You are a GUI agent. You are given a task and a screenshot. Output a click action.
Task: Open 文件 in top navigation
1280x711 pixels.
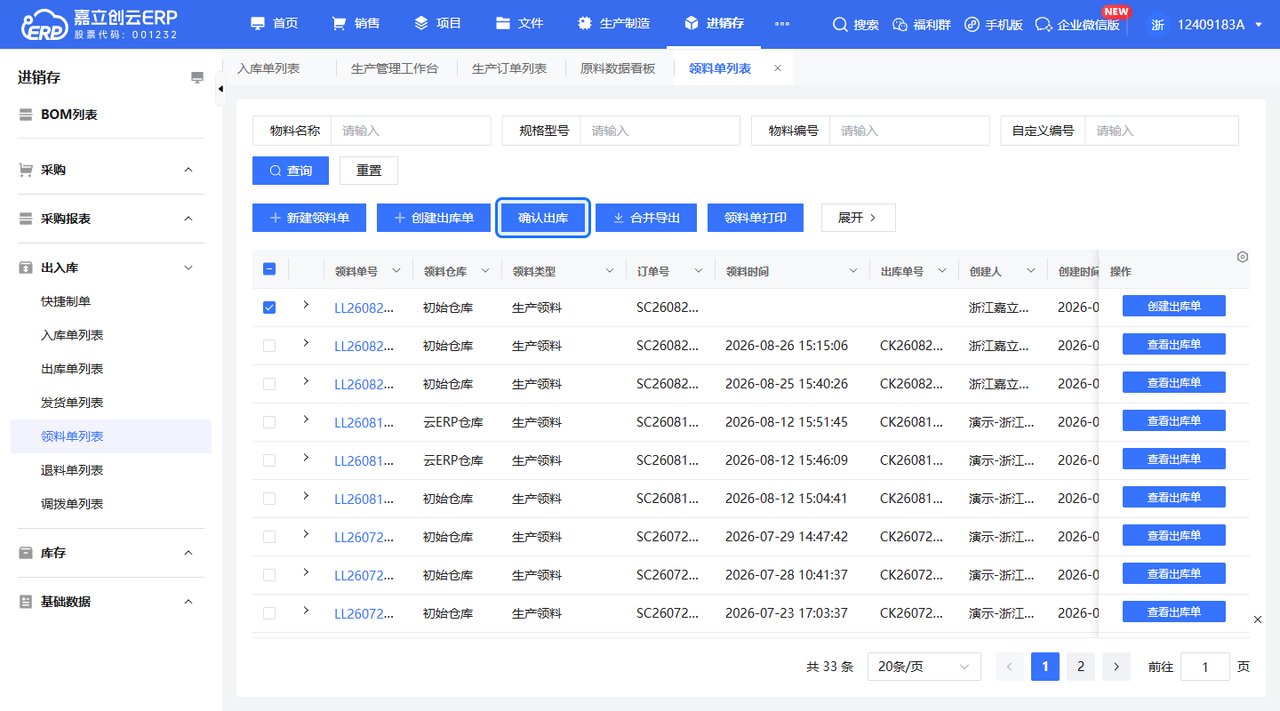click(520, 24)
